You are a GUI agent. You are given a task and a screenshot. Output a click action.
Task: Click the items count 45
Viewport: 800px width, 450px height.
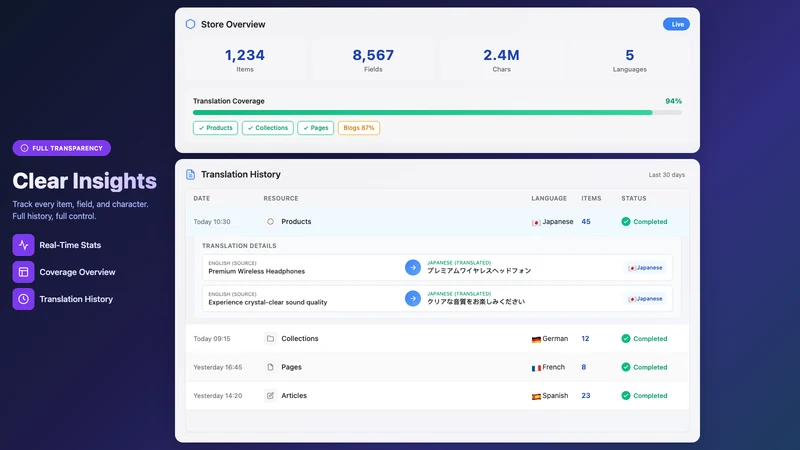click(x=586, y=221)
